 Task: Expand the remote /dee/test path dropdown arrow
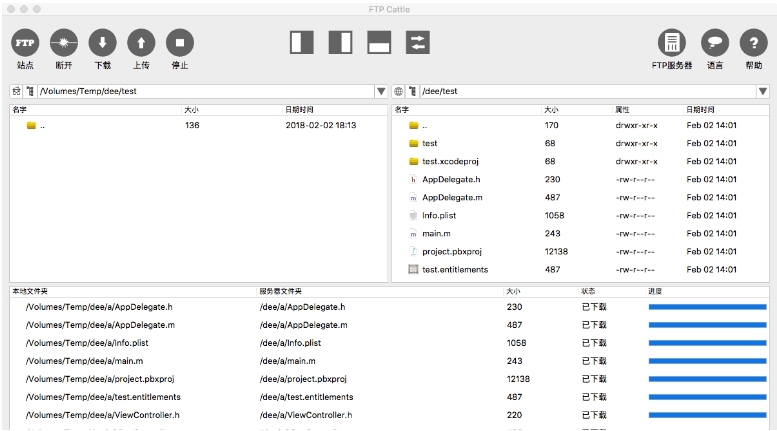763,91
